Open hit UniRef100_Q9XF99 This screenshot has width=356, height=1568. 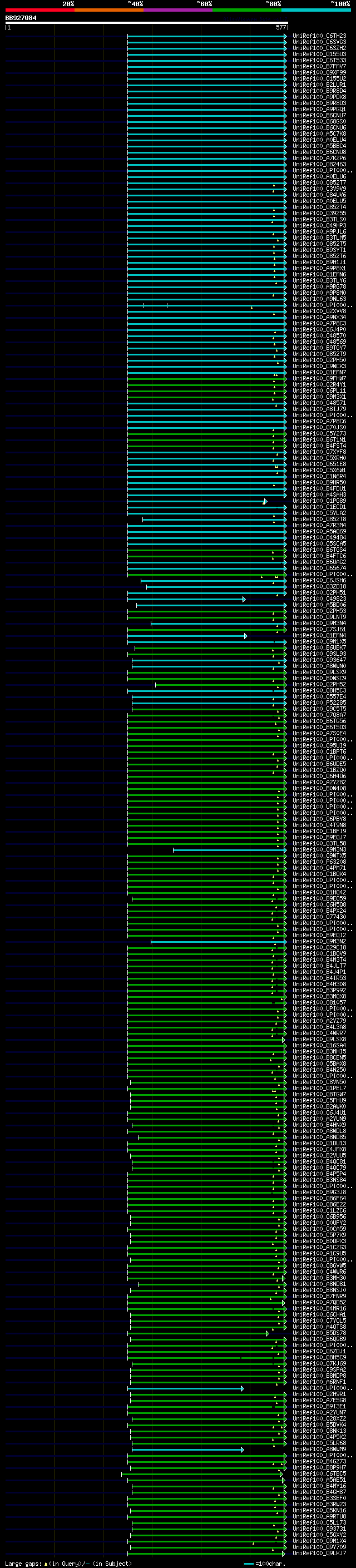tap(319, 72)
